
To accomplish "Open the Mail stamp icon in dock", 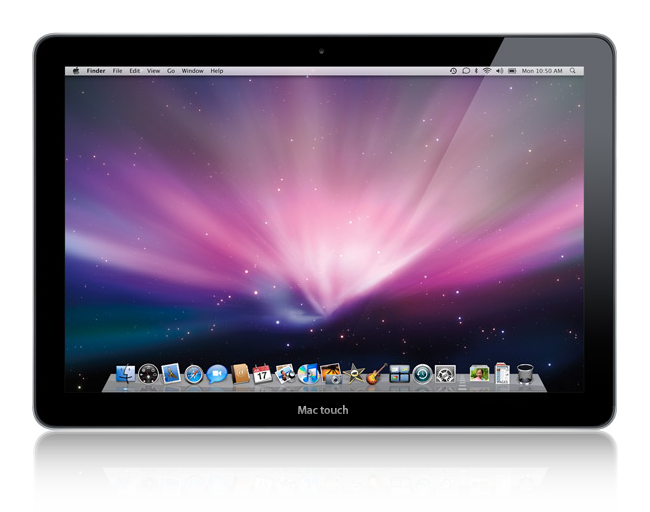I will 171,374.
